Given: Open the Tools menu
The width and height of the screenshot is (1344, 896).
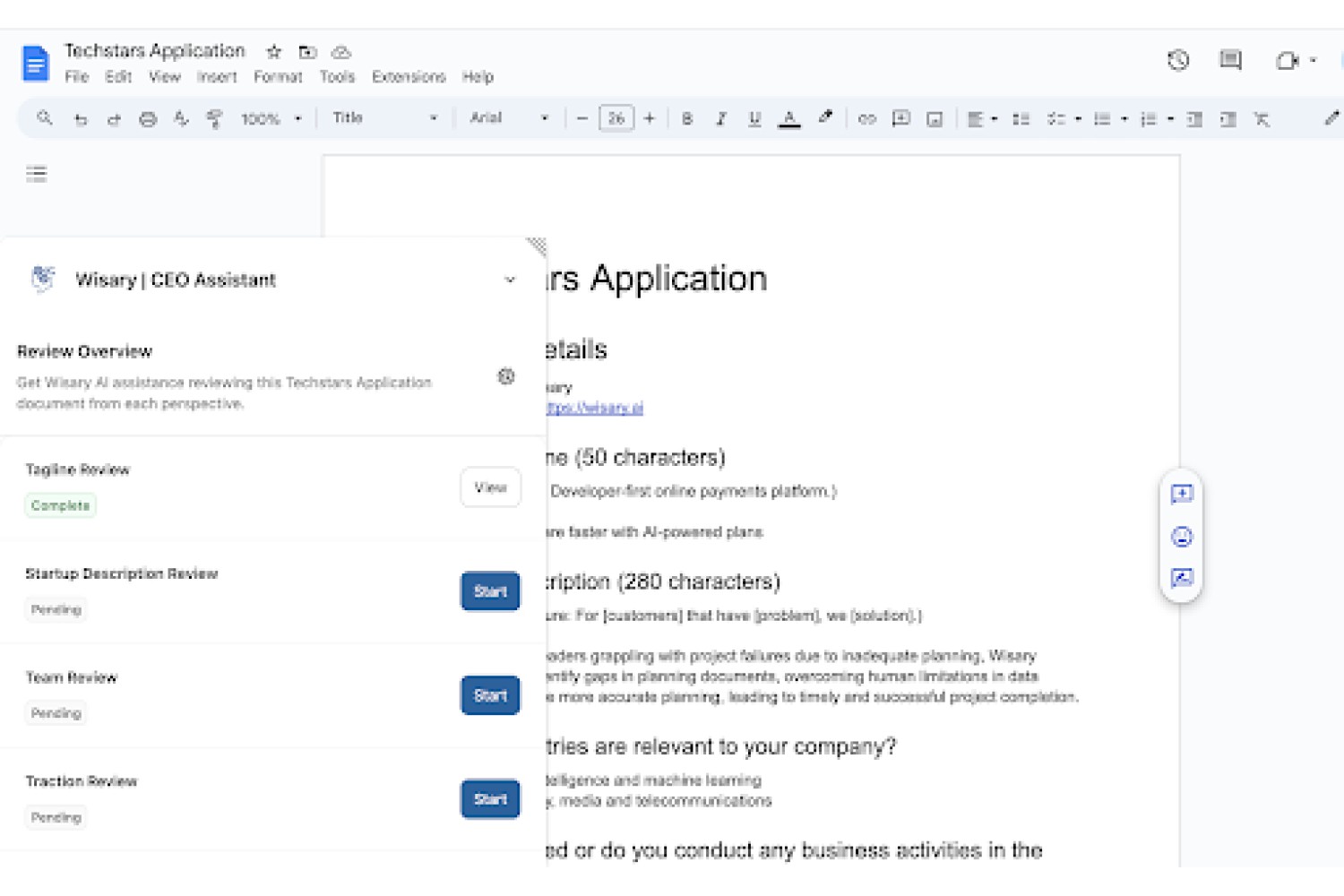Looking at the screenshot, I should (x=337, y=77).
